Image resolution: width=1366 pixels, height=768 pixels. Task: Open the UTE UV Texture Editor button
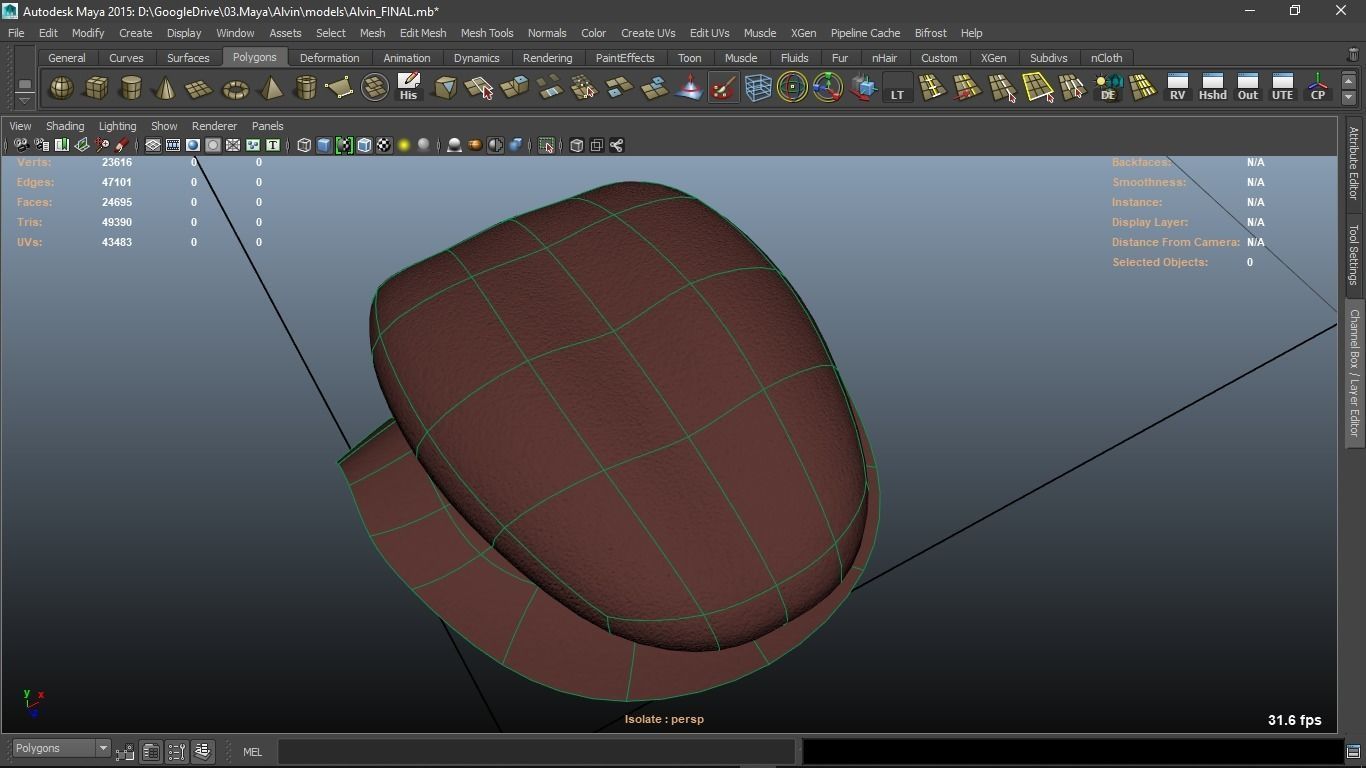[1282, 88]
